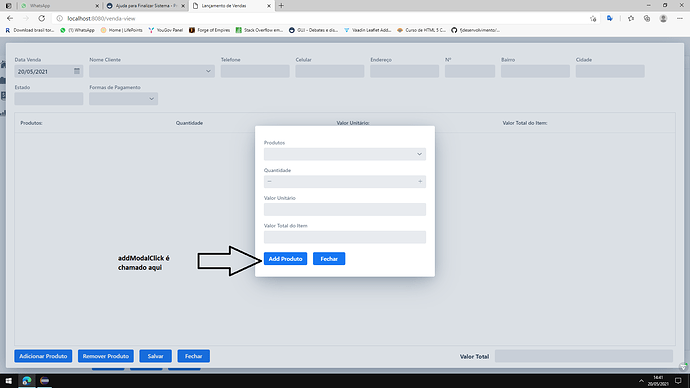This screenshot has height=388, width=690.
Task: Expand the Produtos dropdown in the dialog
Action: coord(419,154)
